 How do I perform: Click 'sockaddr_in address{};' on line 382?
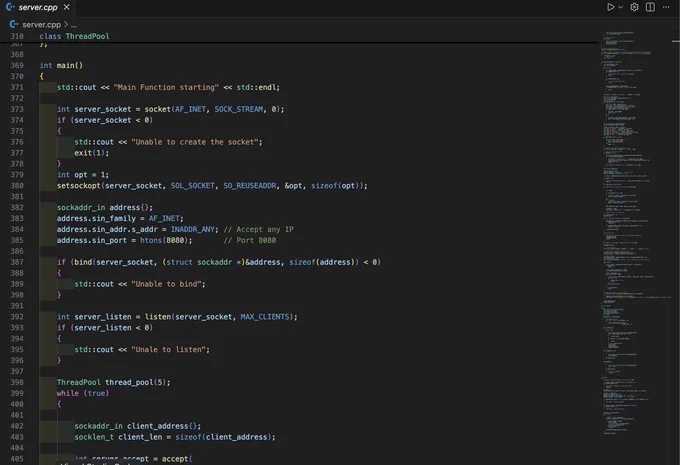105,207
